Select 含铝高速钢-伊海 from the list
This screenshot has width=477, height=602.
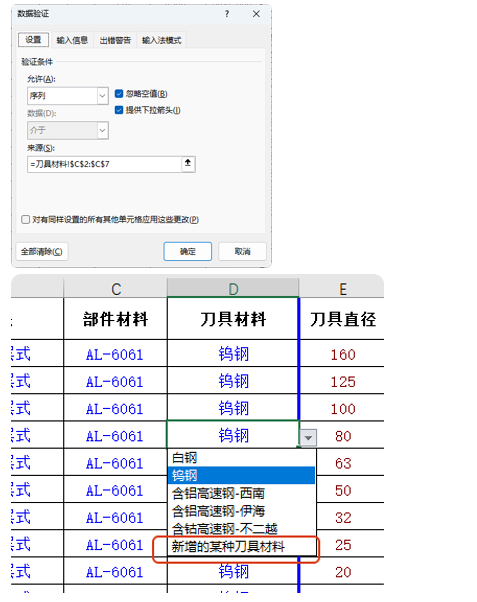242,511
